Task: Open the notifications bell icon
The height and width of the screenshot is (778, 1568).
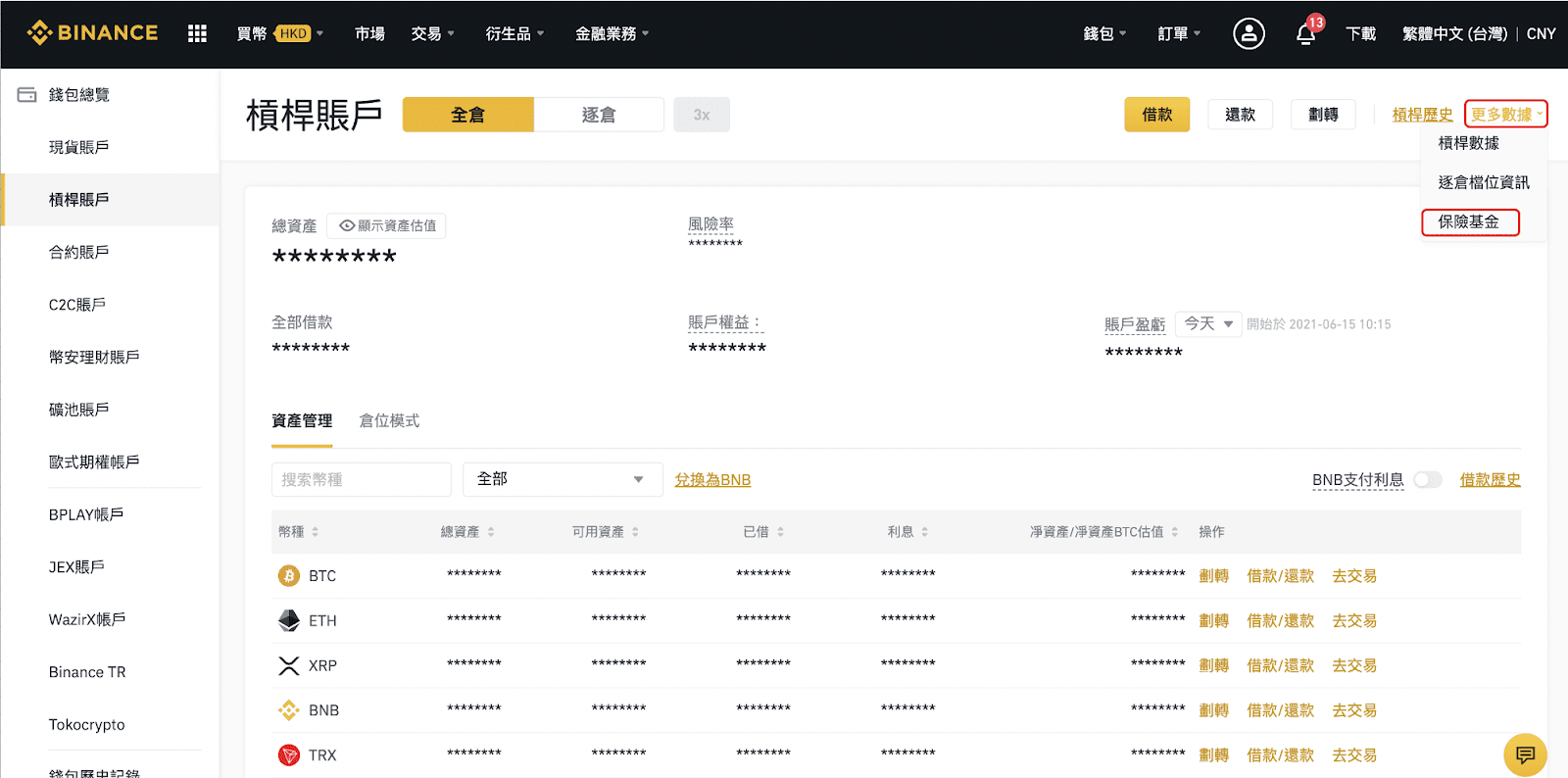Action: [x=1305, y=34]
